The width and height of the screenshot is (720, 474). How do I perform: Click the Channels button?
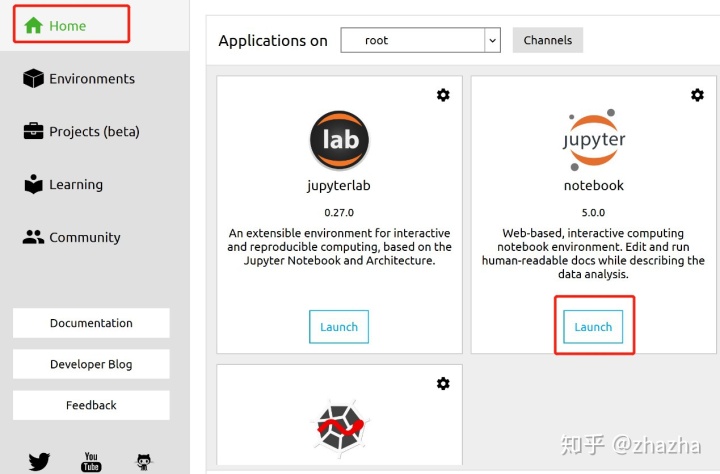coord(548,40)
